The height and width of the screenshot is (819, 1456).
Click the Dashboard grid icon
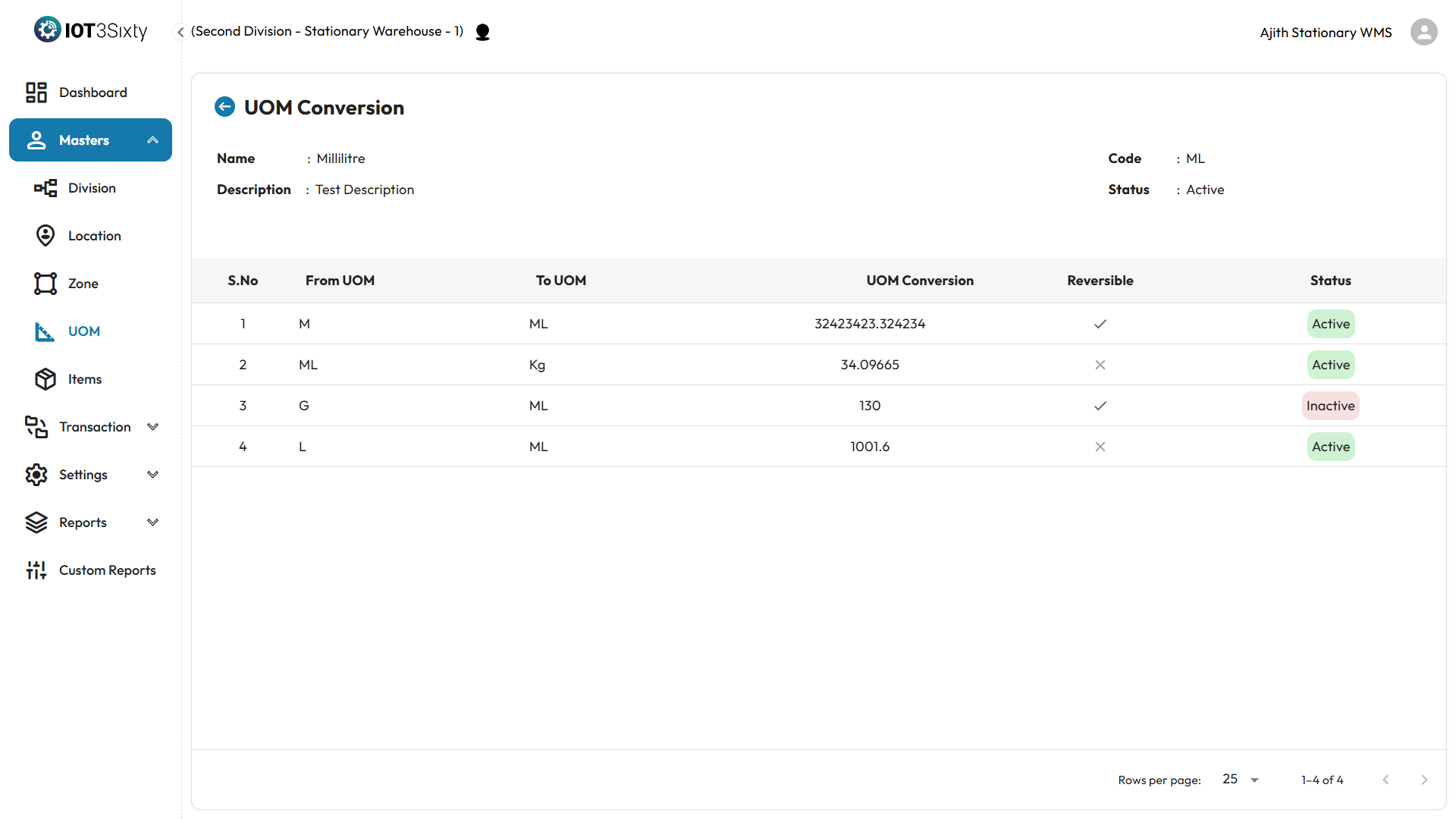point(36,93)
